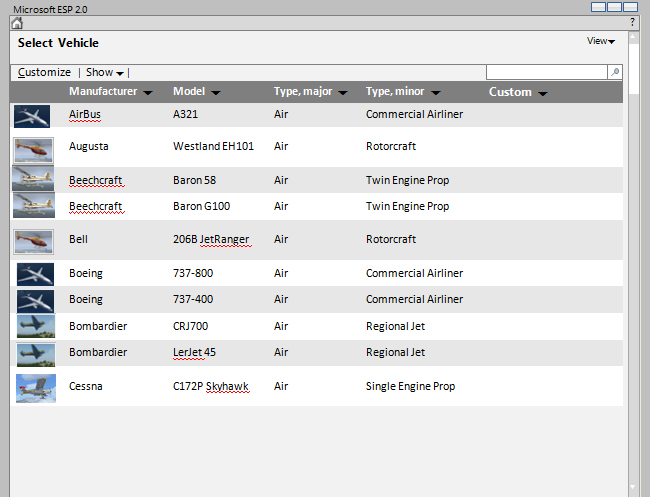Click Regional Jet in the LerJet 45 row
Screen dimensions: 650x497
coord(395,353)
